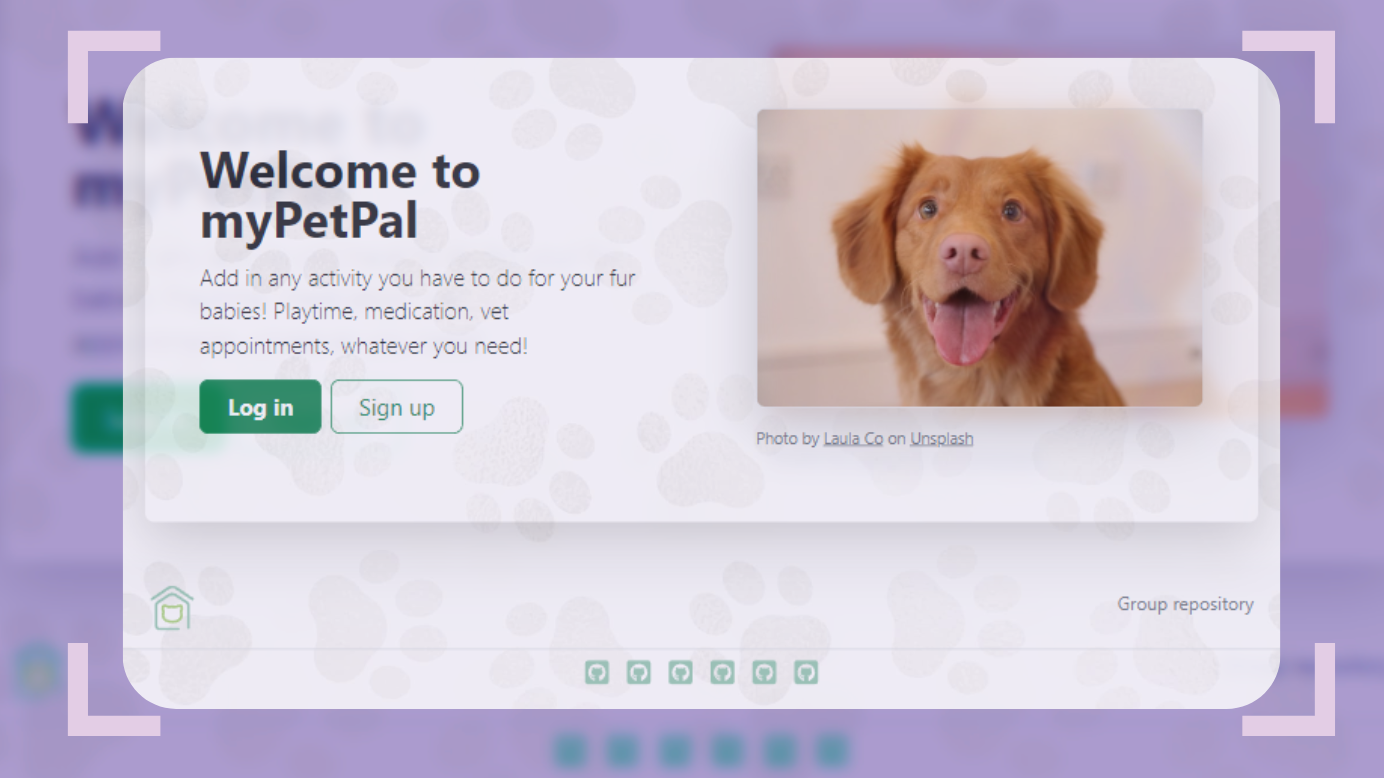This screenshot has height=778, width=1384.
Task: Click the Welcome to myPetPal heading
Action: [340, 196]
